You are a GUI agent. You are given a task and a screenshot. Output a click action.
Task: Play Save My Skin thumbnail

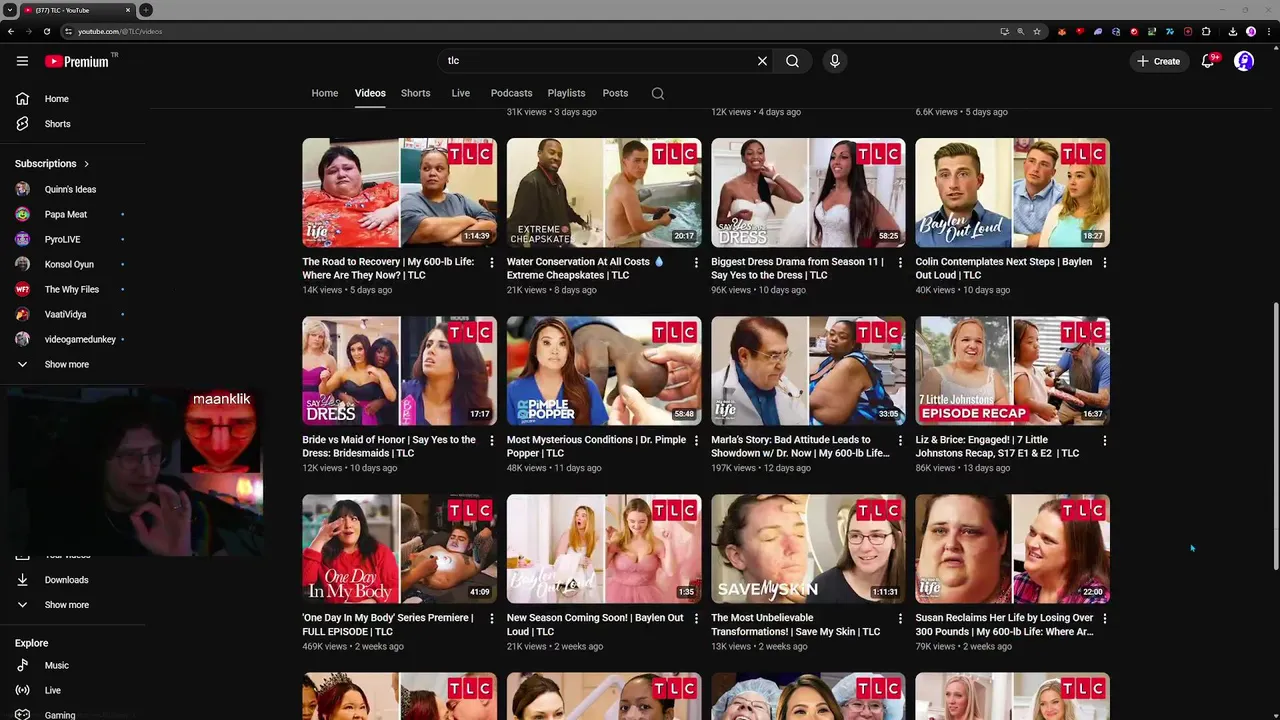[x=808, y=549]
